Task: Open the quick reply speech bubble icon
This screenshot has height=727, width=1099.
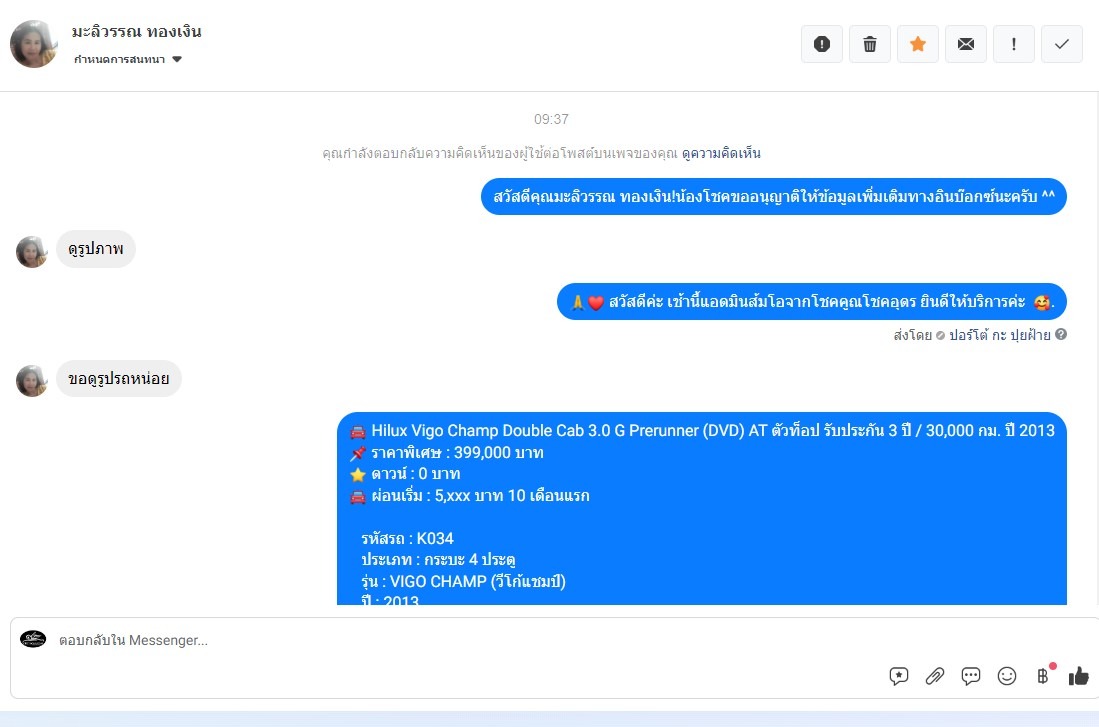Action: 971,676
